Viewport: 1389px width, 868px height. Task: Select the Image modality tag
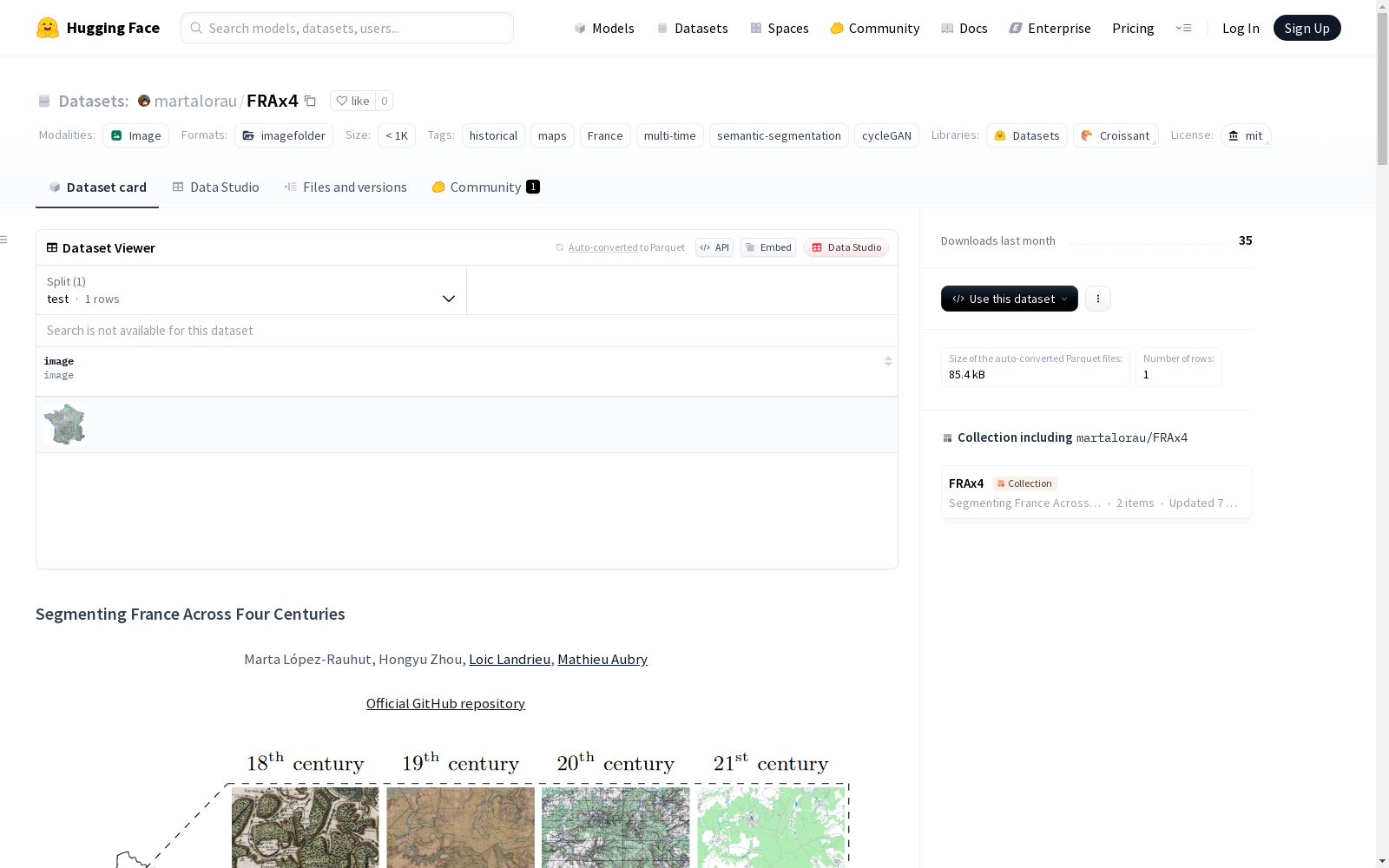tap(136, 135)
